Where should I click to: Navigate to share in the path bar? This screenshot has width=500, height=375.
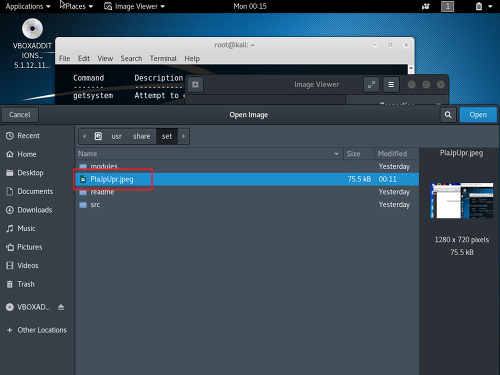142,136
